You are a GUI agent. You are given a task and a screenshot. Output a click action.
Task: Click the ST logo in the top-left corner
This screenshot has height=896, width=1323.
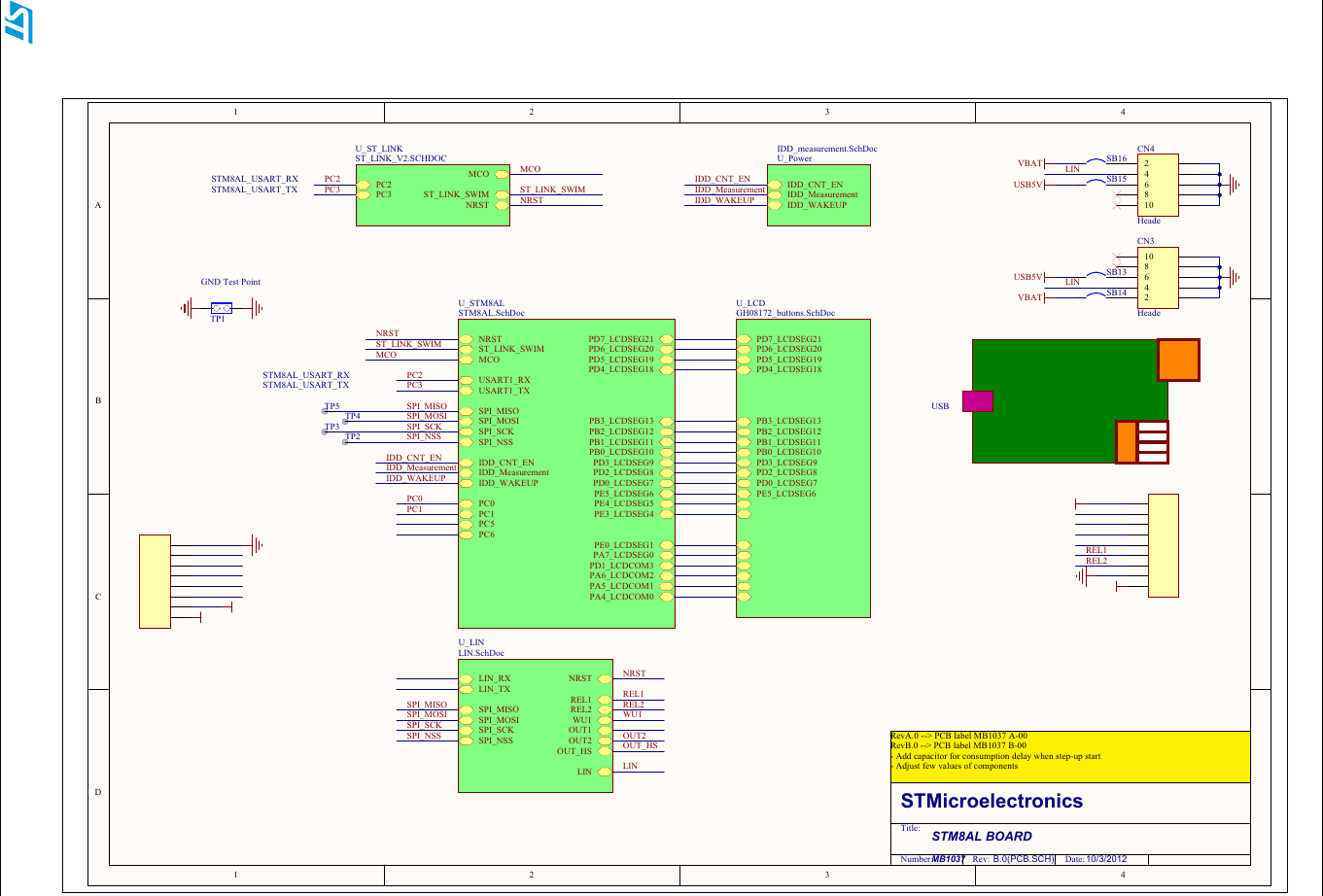pos(21,24)
